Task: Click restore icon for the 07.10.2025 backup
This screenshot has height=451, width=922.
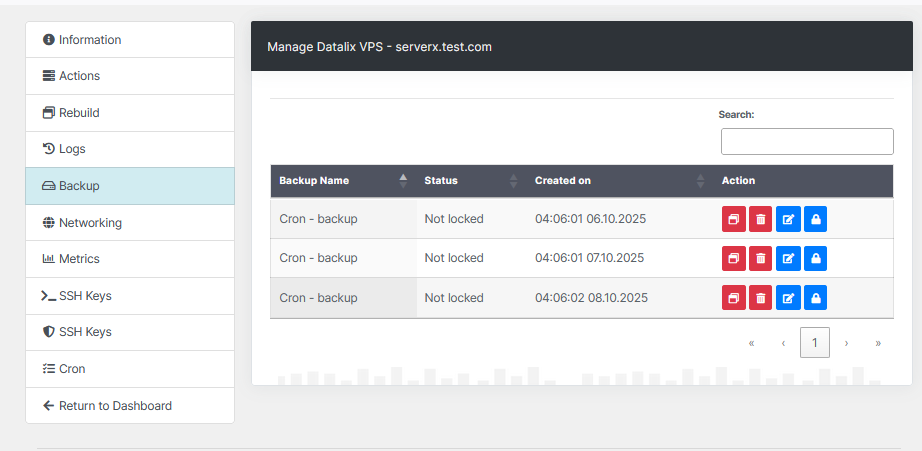Action: coord(733,258)
